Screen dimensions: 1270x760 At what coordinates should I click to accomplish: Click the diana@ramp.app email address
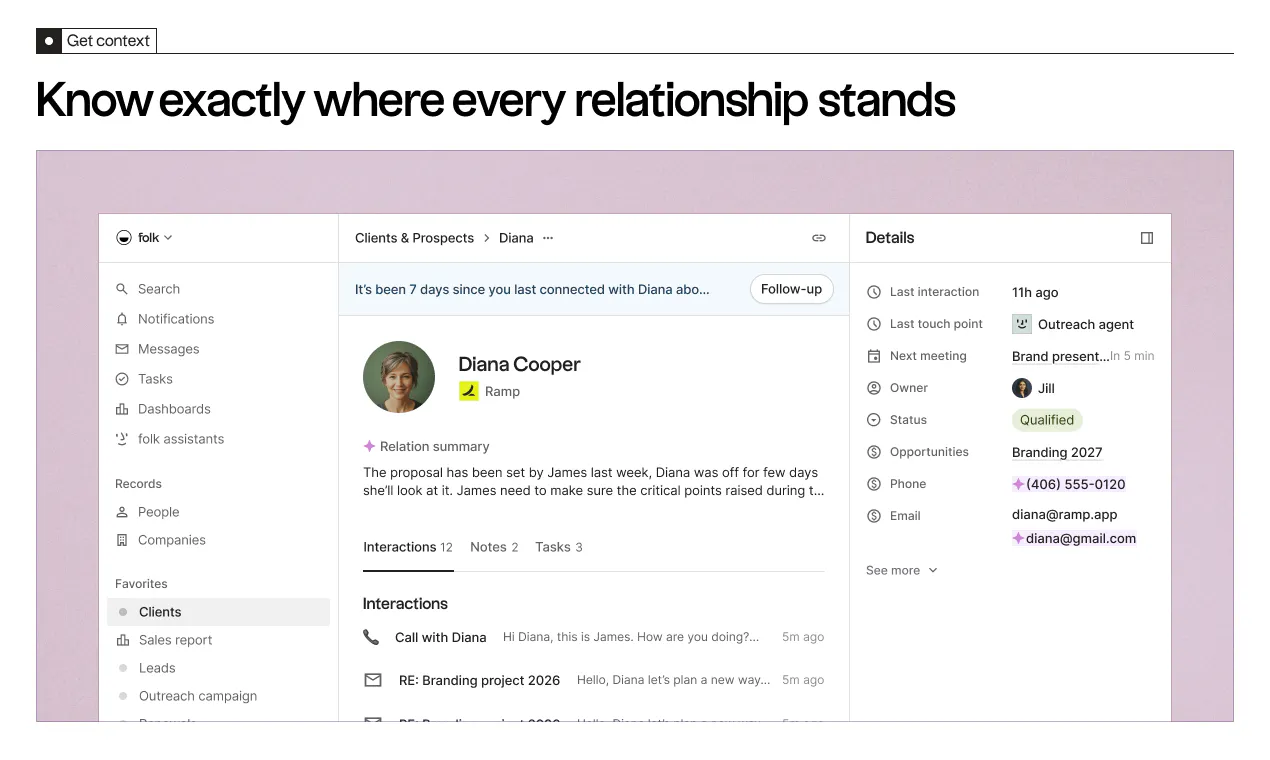1064,514
